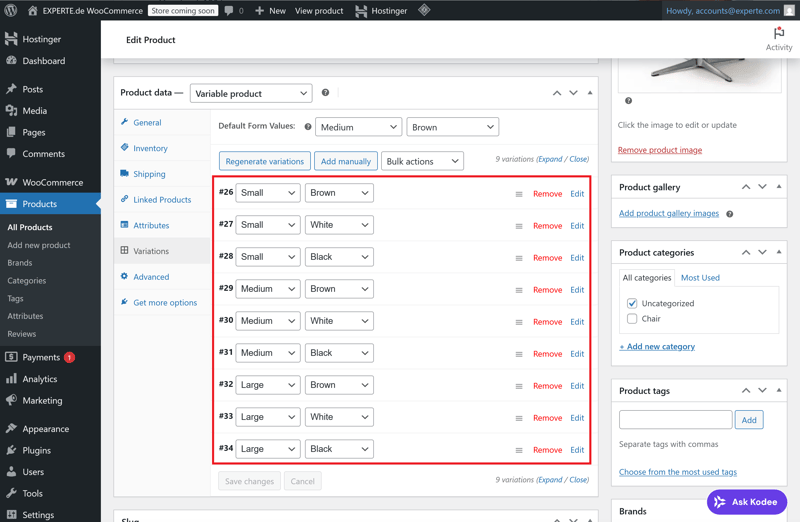The height and width of the screenshot is (522, 800).
Task: Click Remove link for variation #31
Action: (x=547, y=354)
